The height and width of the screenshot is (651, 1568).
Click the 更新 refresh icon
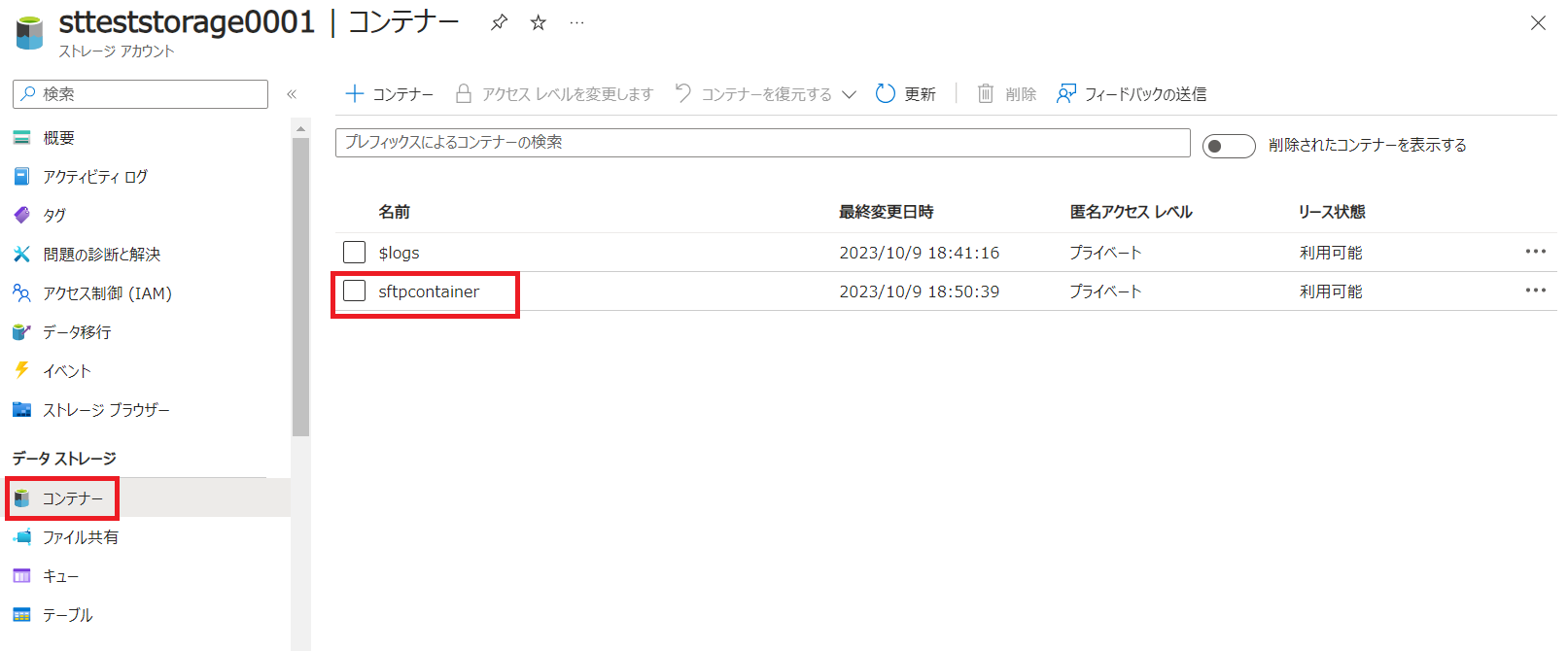[885, 93]
